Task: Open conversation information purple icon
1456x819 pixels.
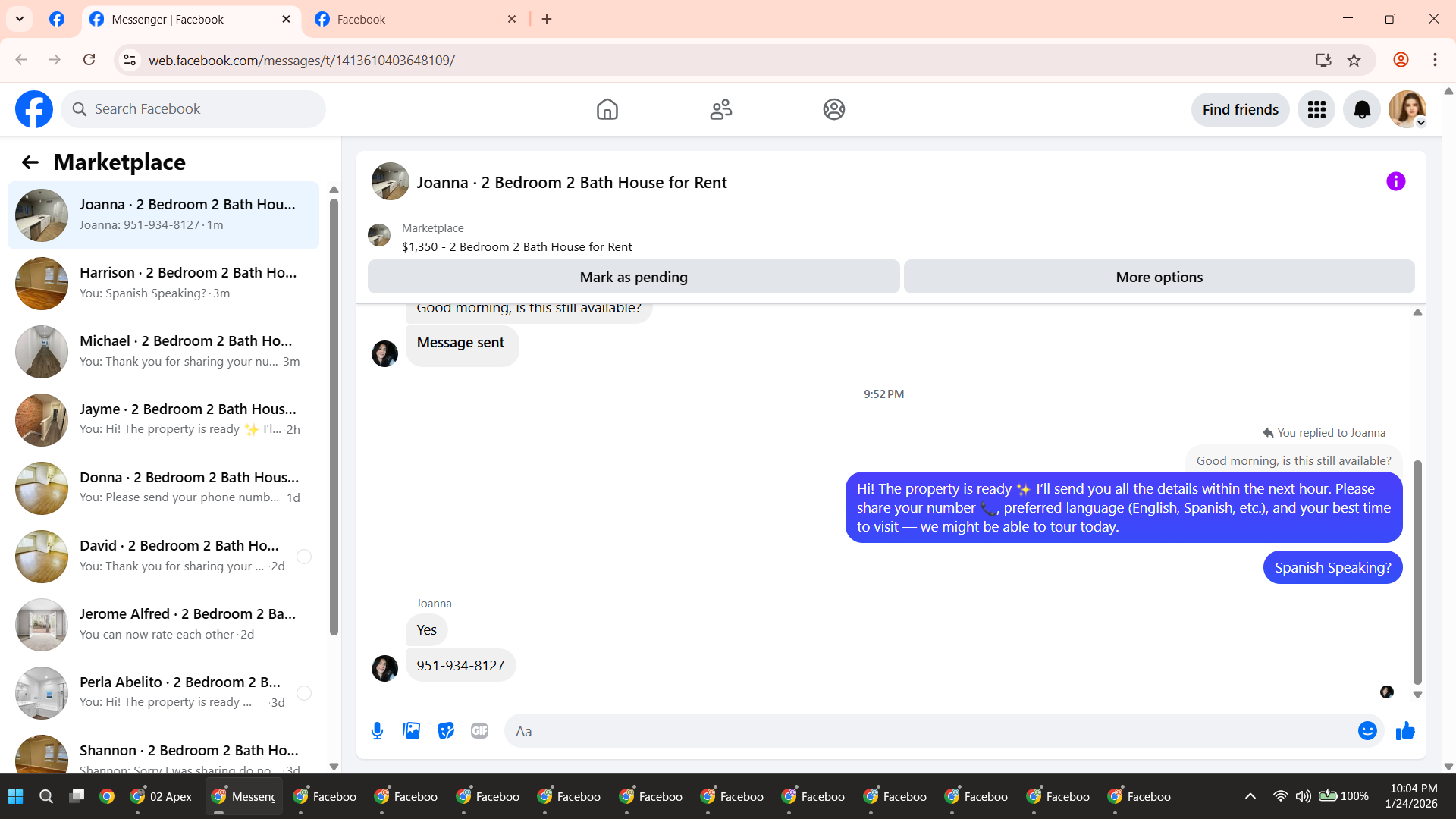Action: [x=1395, y=182]
